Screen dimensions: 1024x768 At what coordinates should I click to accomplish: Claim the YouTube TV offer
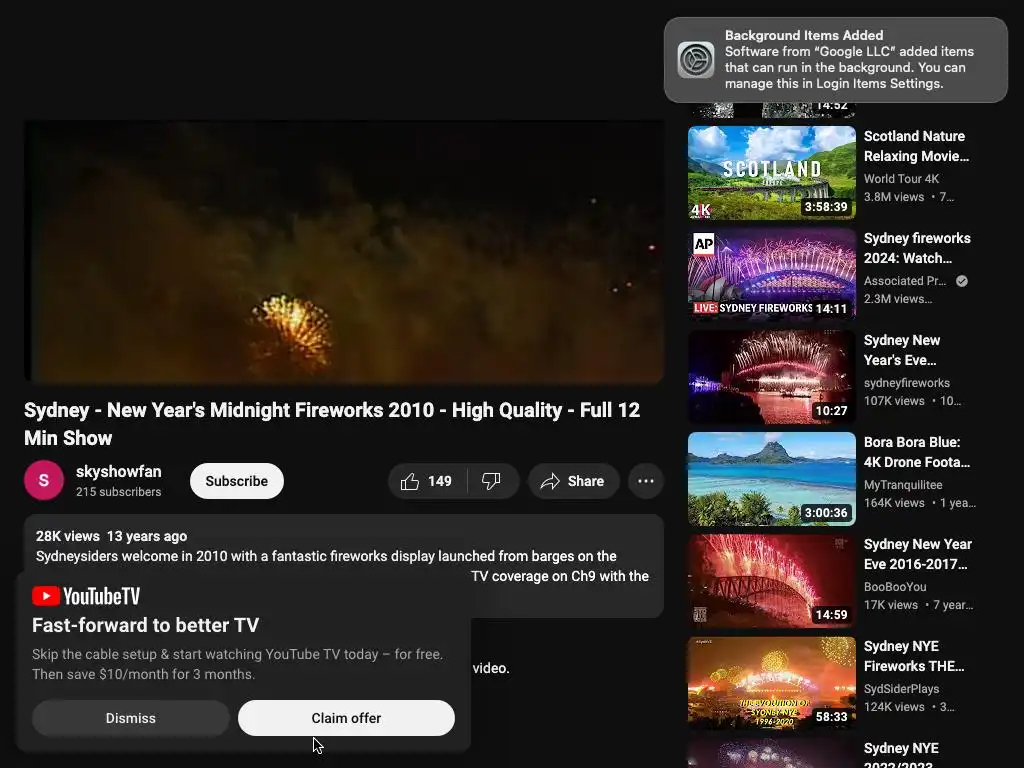pyautogui.click(x=346, y=718)
